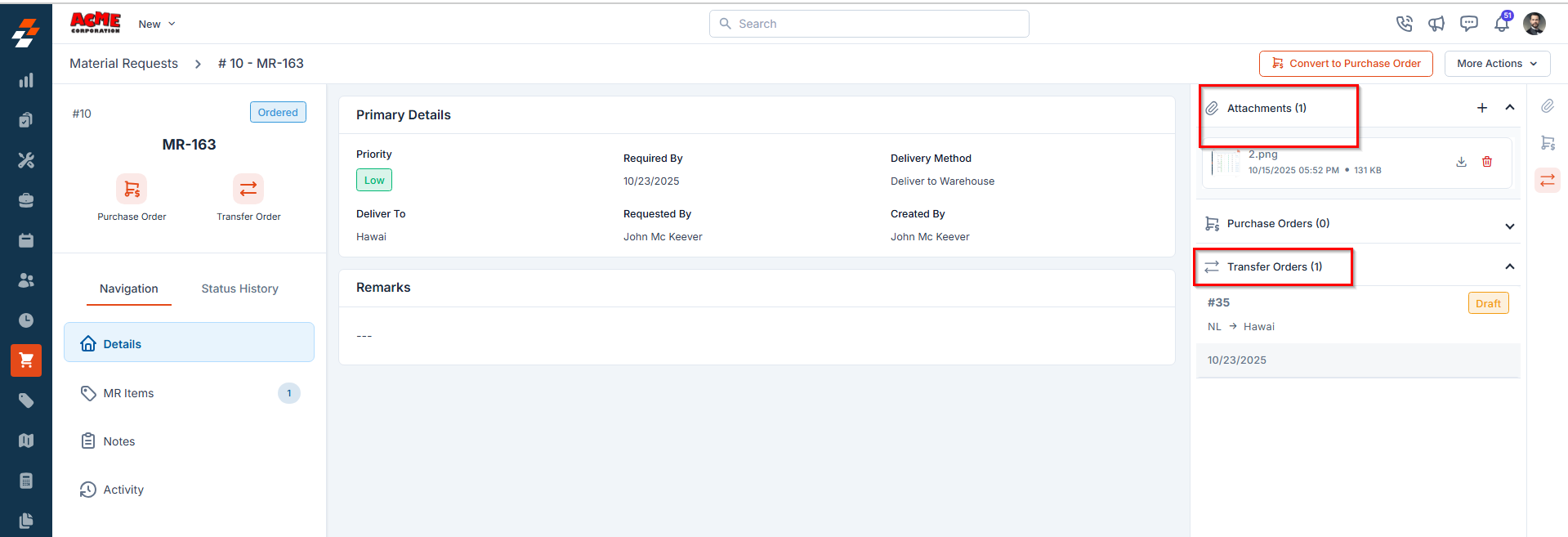Click the user profile avatar

coord(1534,24)
